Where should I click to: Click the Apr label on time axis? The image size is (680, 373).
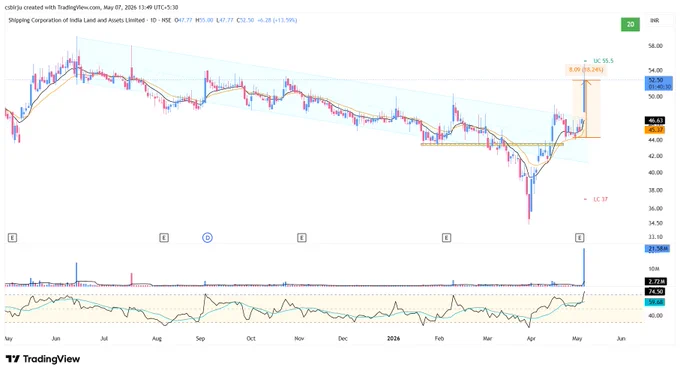point(531,338)
